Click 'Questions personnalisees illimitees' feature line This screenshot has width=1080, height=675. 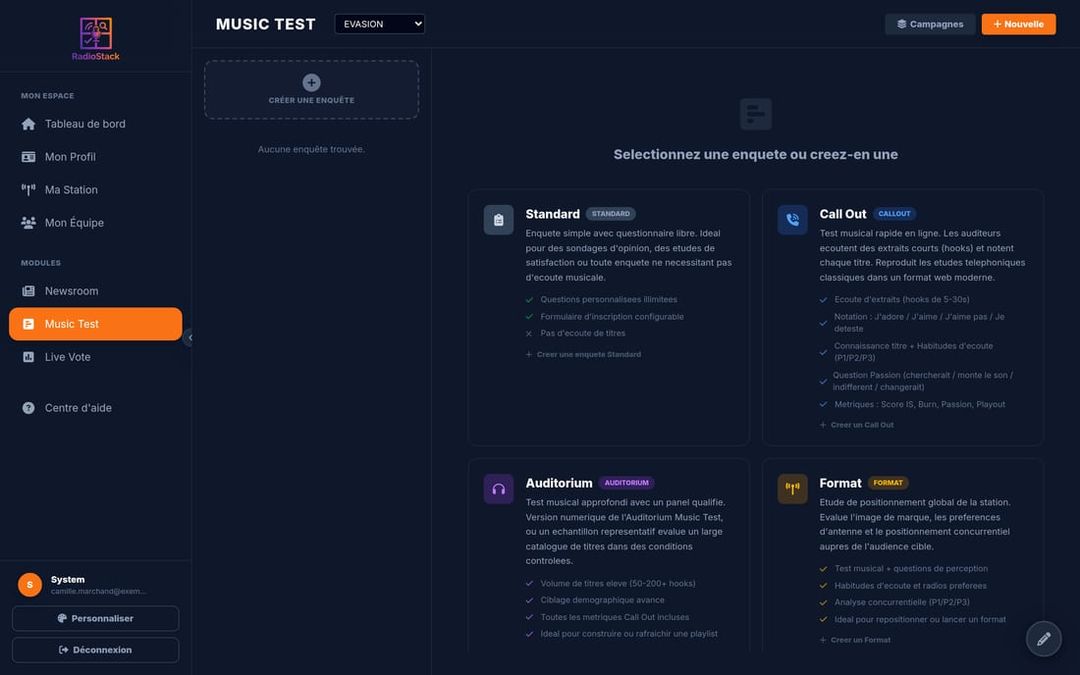coord(609,300)
